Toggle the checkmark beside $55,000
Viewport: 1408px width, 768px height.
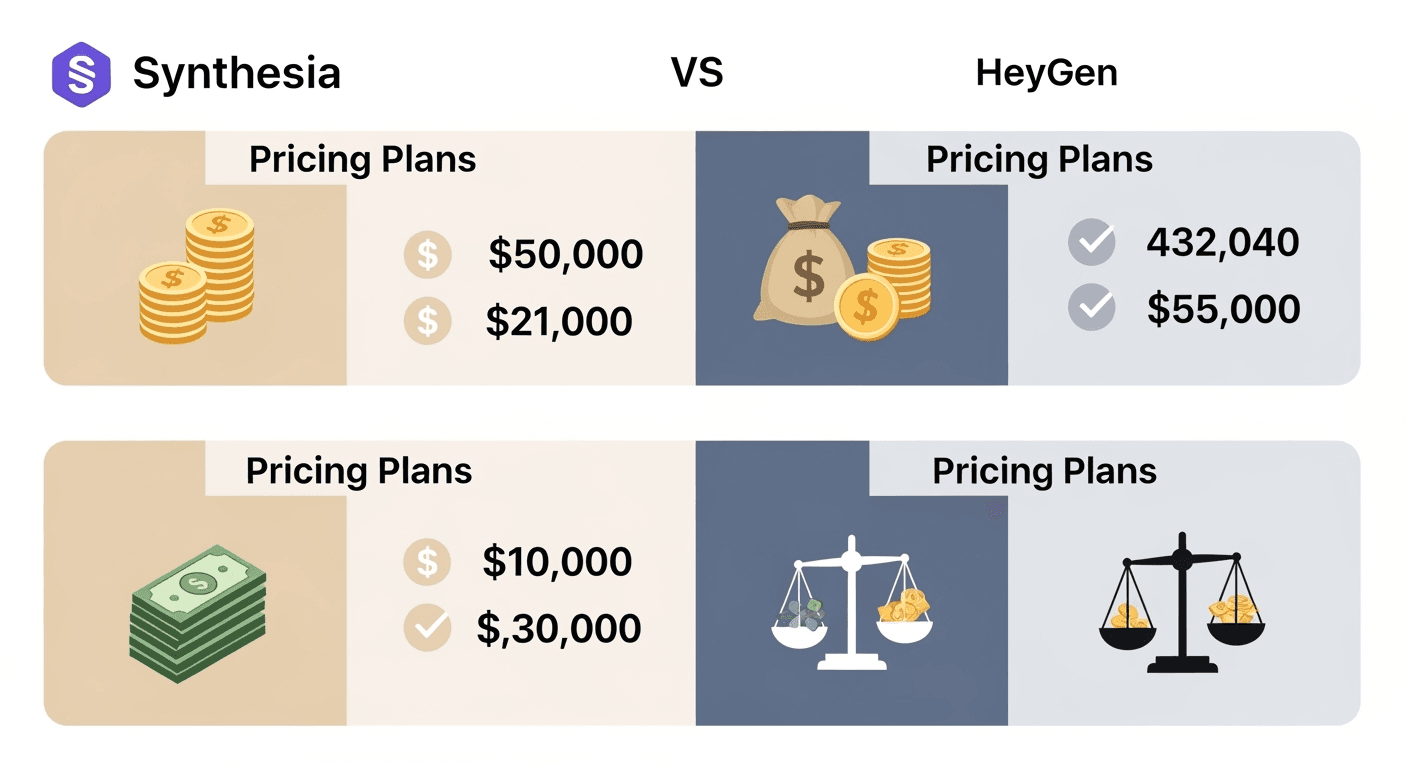point(1091,308)
